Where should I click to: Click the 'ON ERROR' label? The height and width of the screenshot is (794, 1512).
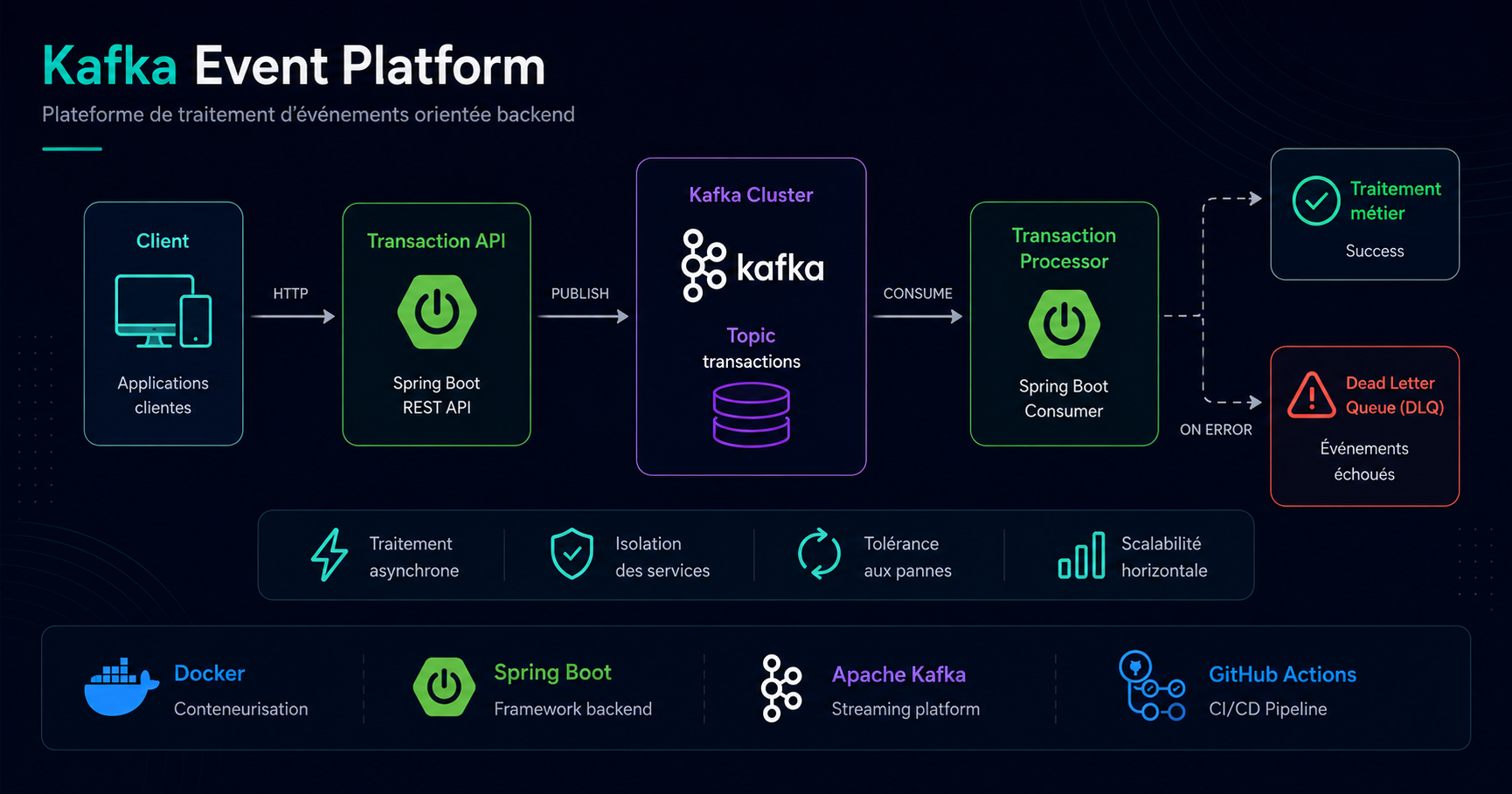click(1216, 430)
